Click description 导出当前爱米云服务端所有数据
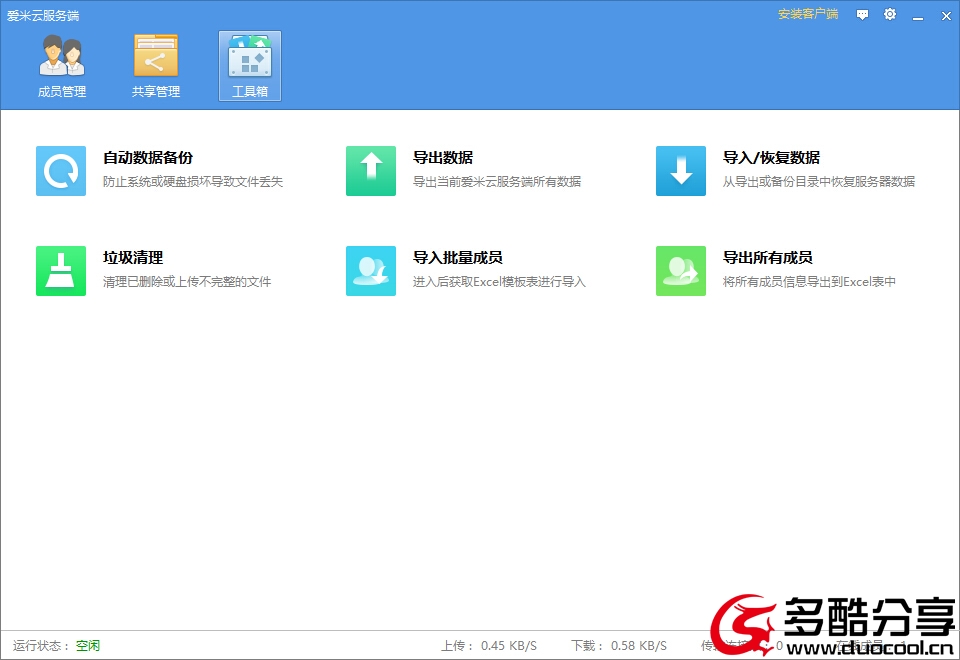 (497, 182)
